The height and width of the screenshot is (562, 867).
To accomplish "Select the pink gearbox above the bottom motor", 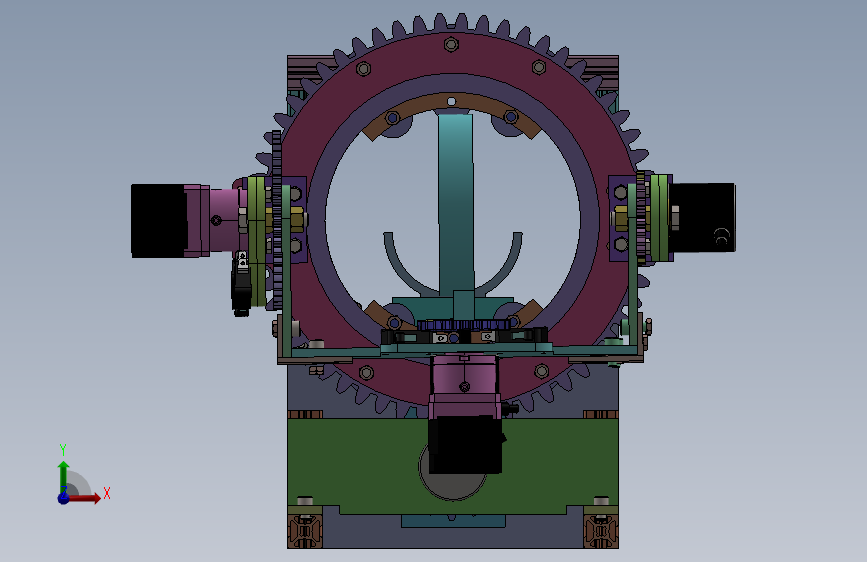I will click(465, 383).
